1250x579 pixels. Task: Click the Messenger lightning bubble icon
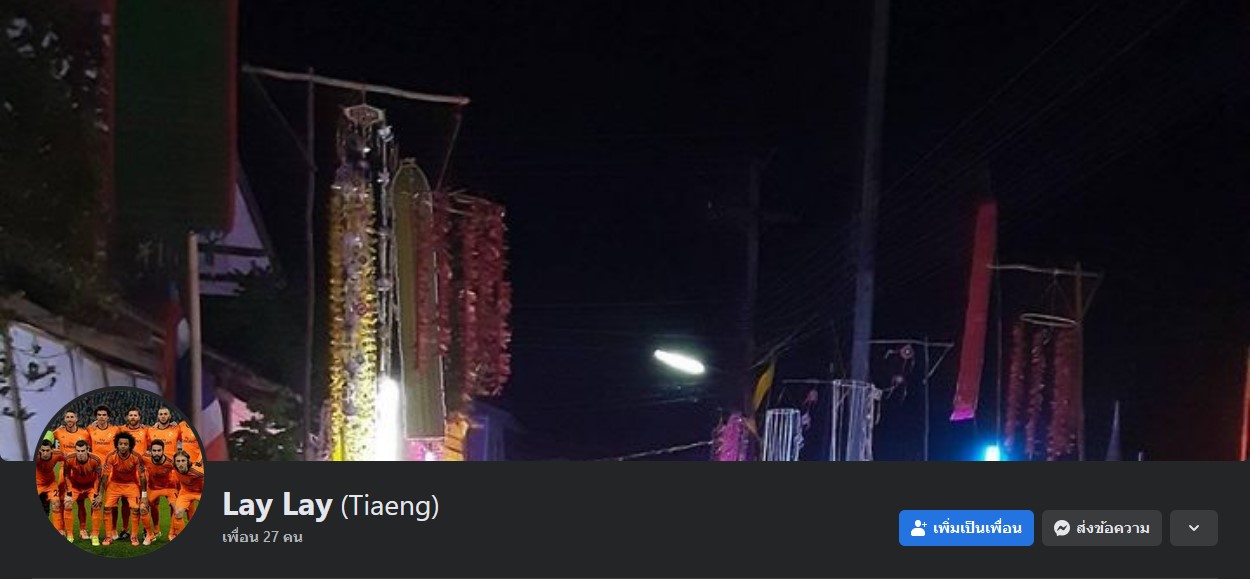[x=1062, y=528]
